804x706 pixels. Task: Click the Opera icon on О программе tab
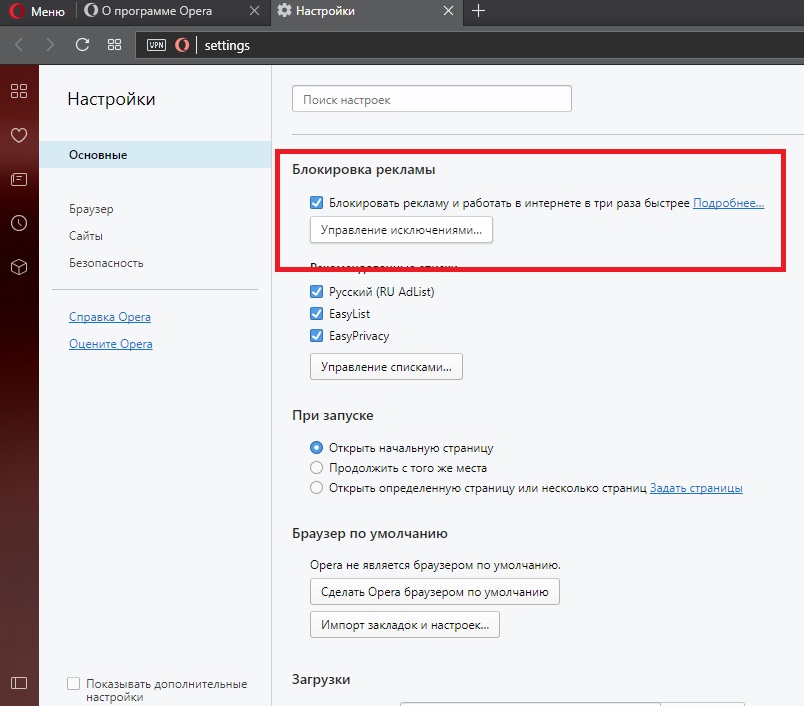(x=91, y=10)
